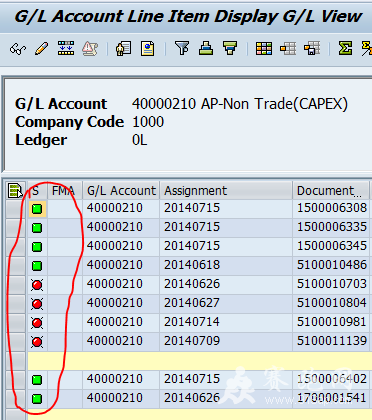Click document number 1500006345
This screenshot has height=420, width=372.
coord(332,246)
